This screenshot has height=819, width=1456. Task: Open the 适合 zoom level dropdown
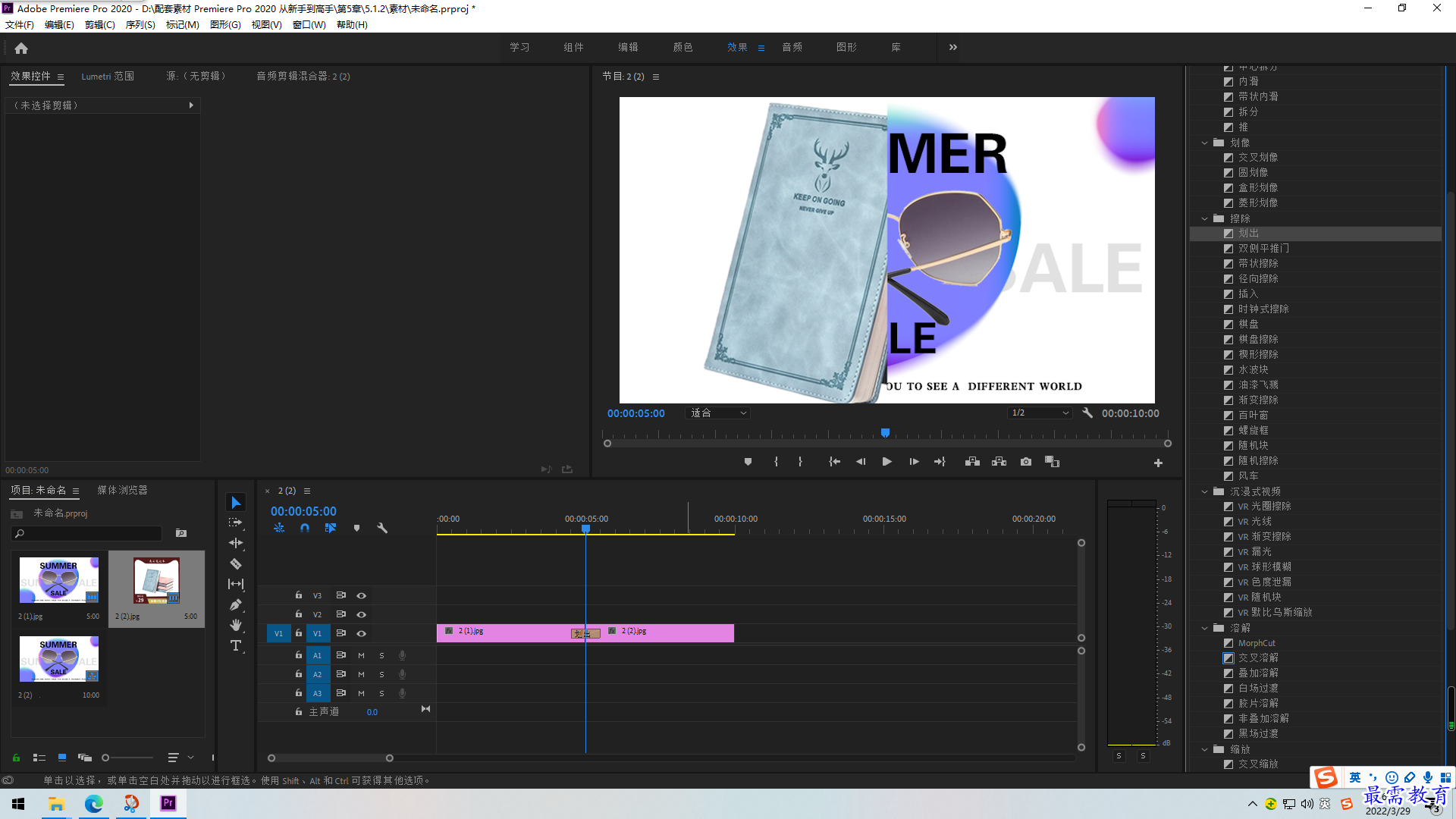718,413
